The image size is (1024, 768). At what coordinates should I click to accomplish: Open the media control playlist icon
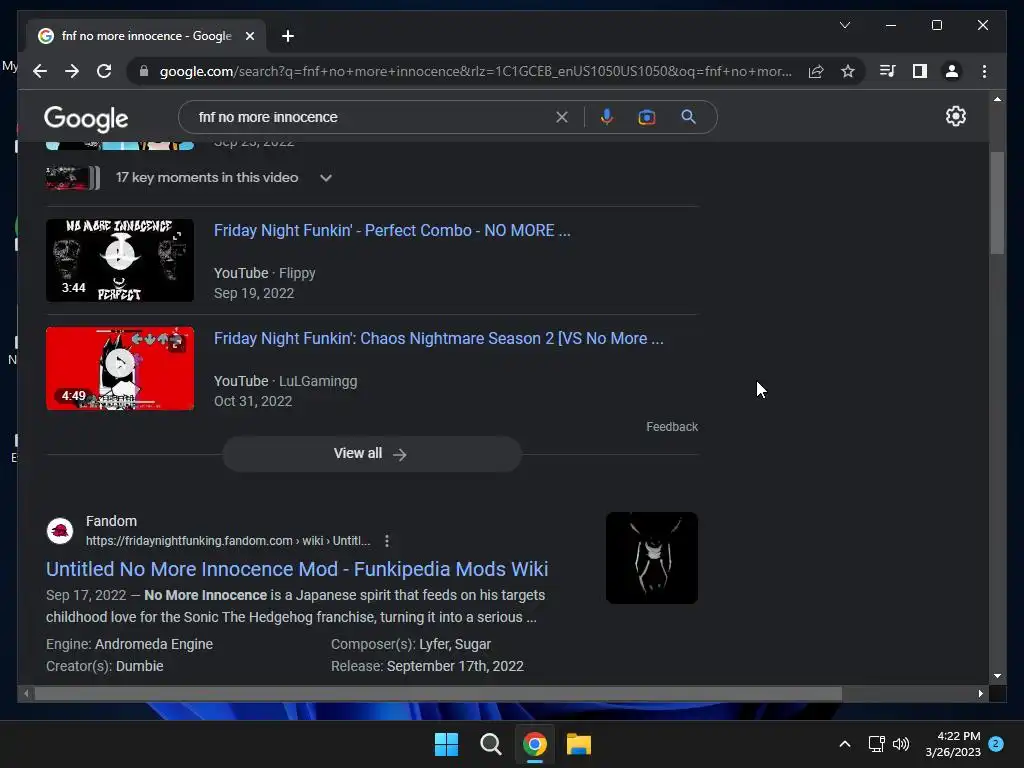887,71
